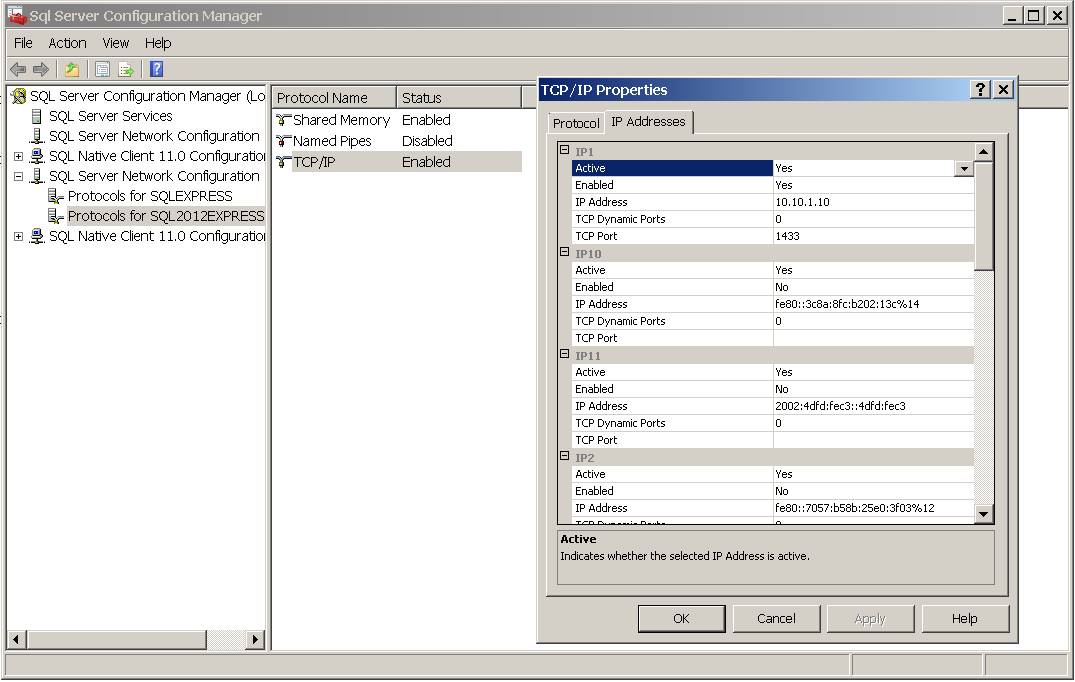Open the Help menu
The height and width of the screenshot is (682, 1075).
tap(158, 43)
